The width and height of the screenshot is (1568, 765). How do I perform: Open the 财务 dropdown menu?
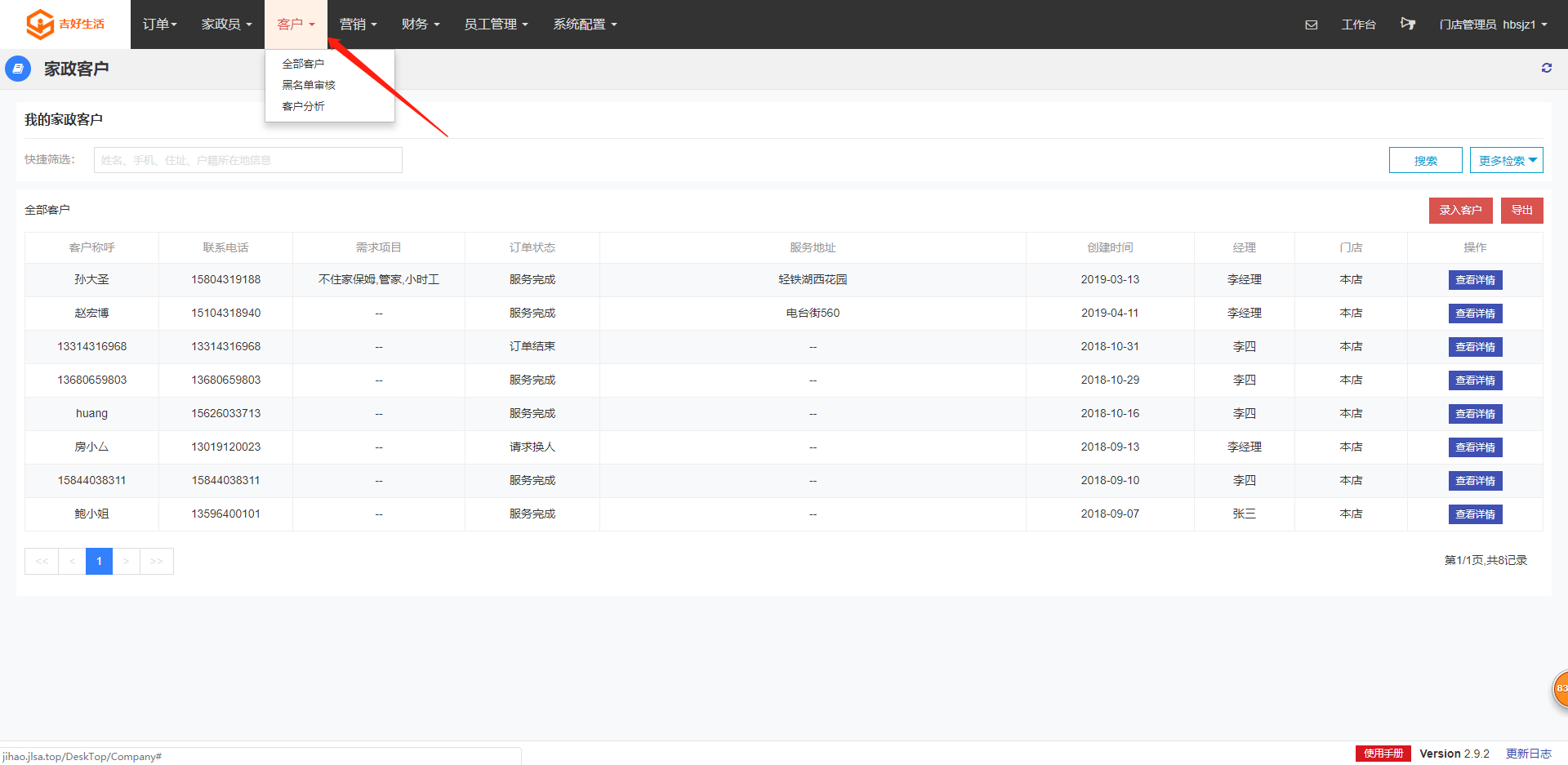[421, 24]
